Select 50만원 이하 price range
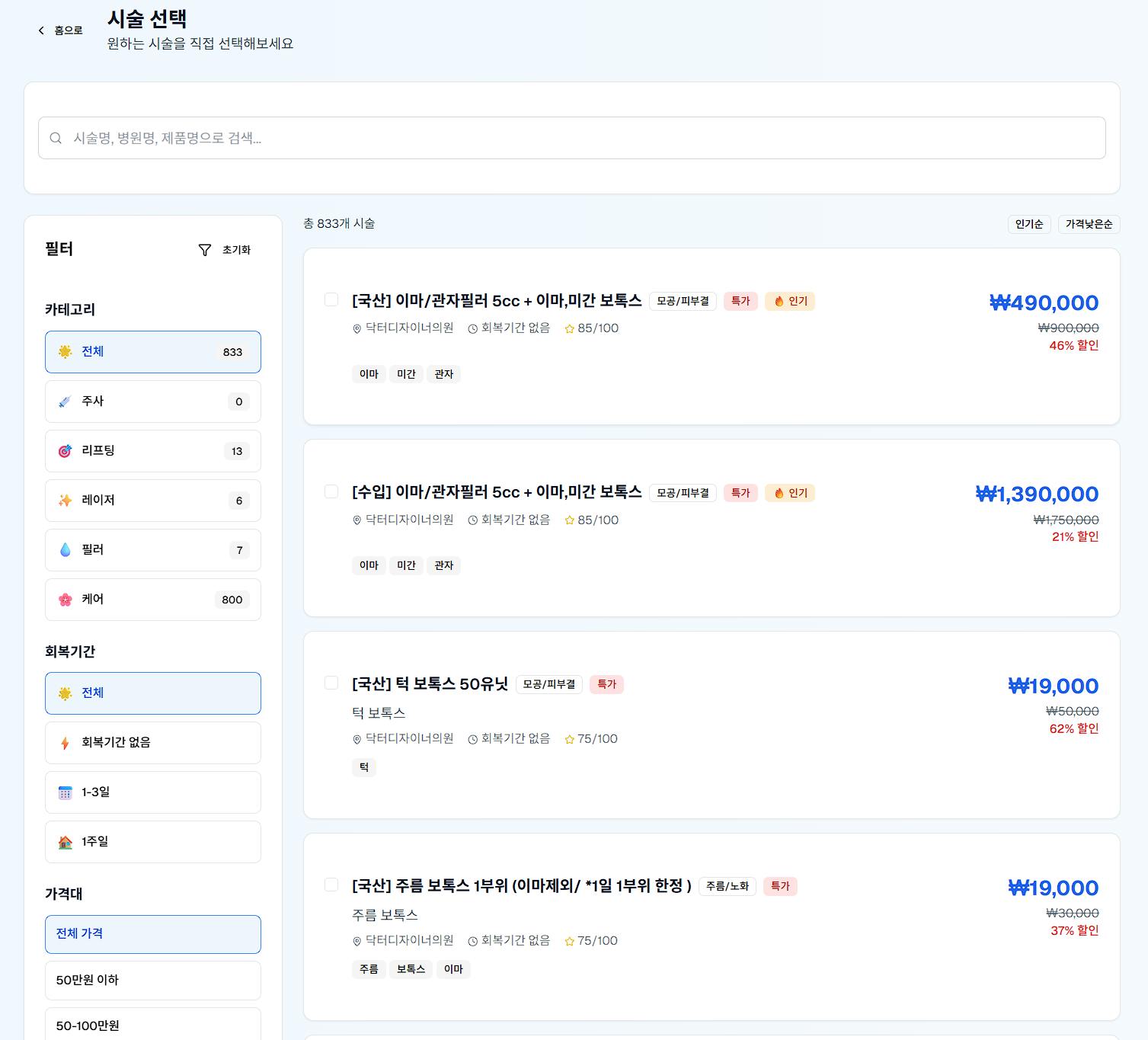The height and width of the screenshot is (1040, 1148). tap(153, 981)
